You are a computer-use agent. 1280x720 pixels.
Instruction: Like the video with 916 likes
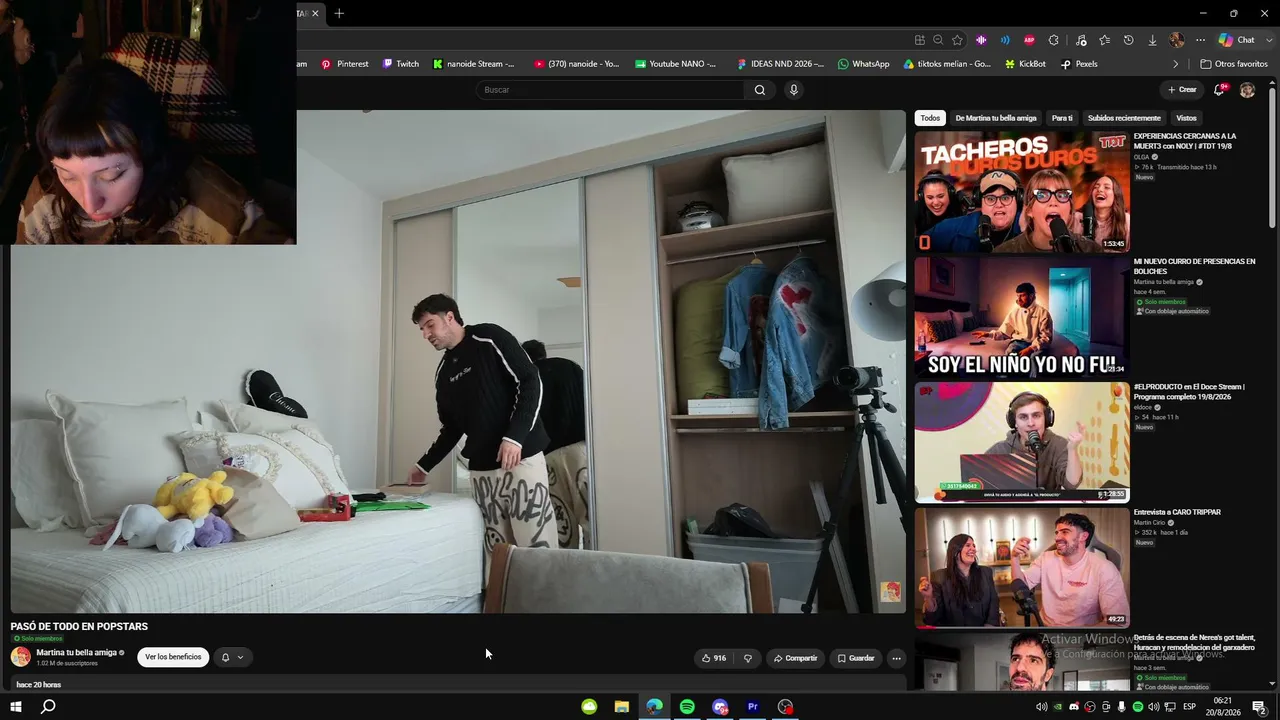(715, 658)
